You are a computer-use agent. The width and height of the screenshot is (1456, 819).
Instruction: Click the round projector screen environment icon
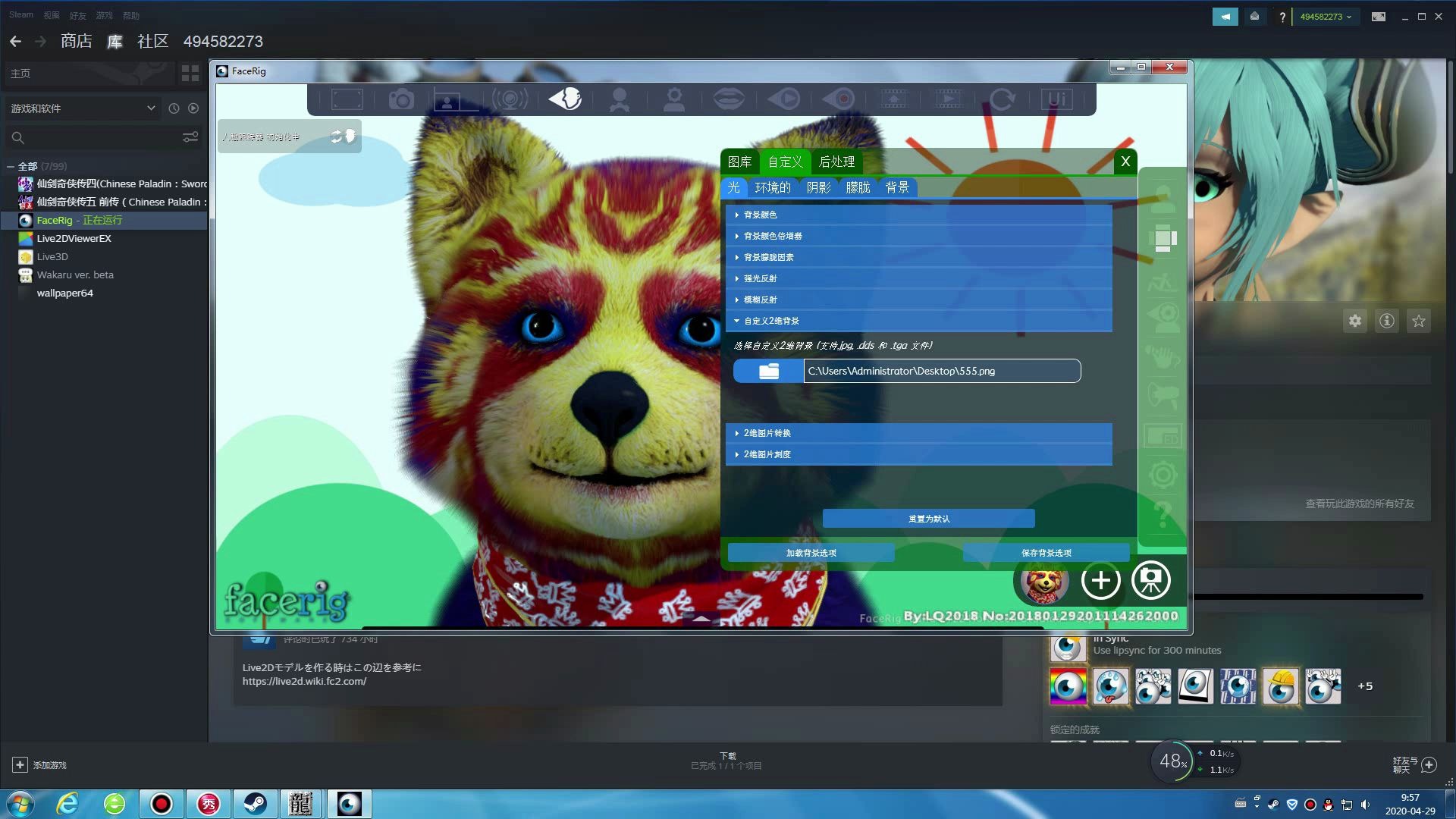tap(1150, 581)
